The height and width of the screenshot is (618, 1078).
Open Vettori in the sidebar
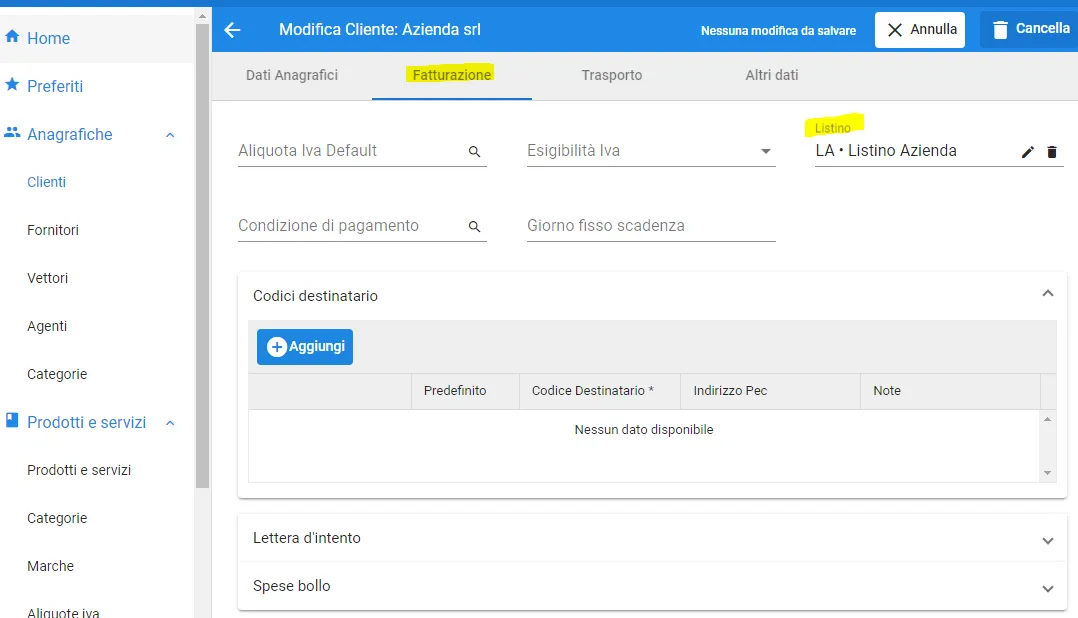point(47,278)
